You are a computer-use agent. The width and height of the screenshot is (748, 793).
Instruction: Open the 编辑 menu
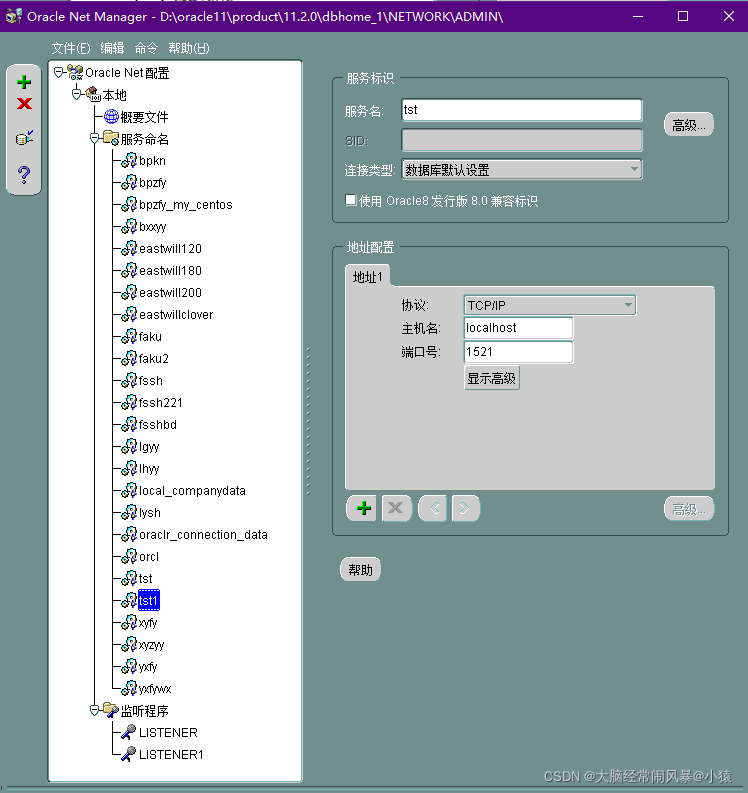[112, 48]
